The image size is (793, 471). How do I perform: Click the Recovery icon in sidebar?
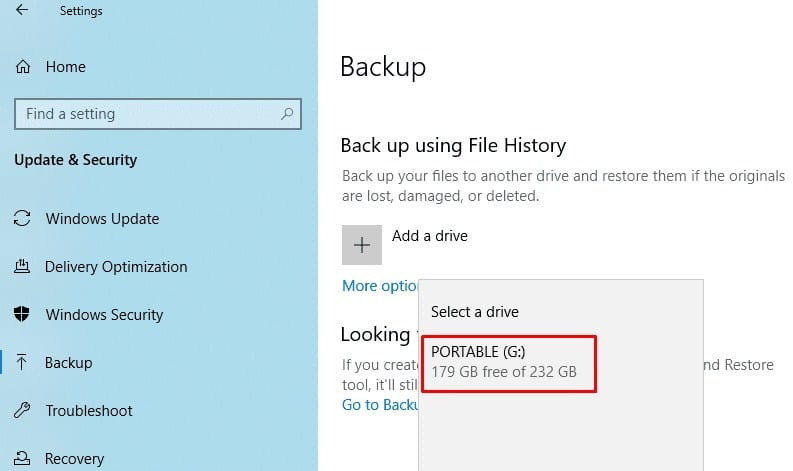coord(22,458)
